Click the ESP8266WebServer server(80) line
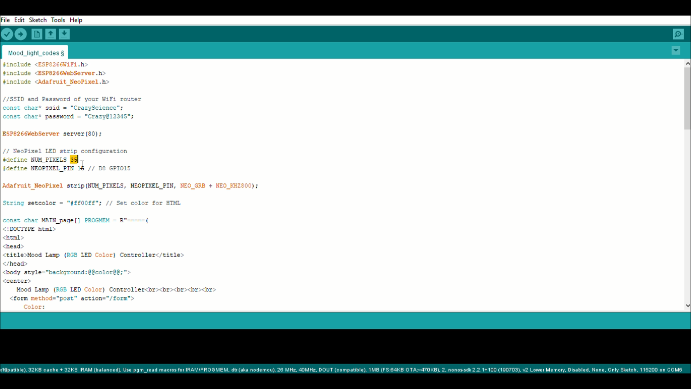 [x=52, y=133]
